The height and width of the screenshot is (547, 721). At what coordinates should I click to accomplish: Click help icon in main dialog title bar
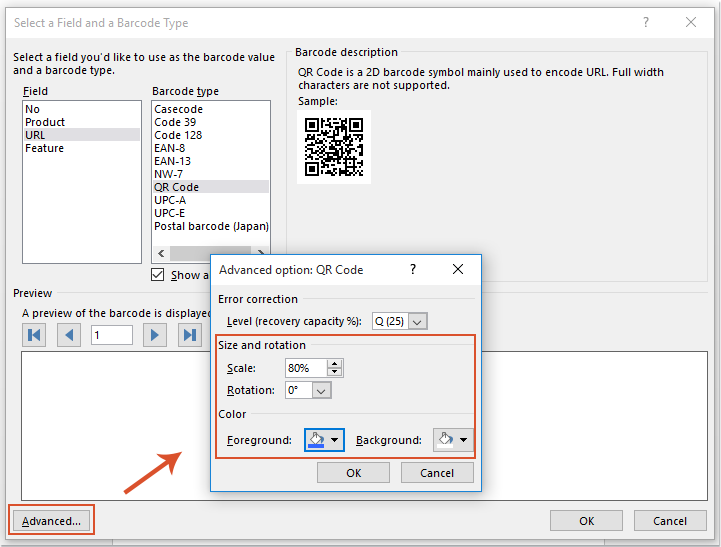[645, 22]
